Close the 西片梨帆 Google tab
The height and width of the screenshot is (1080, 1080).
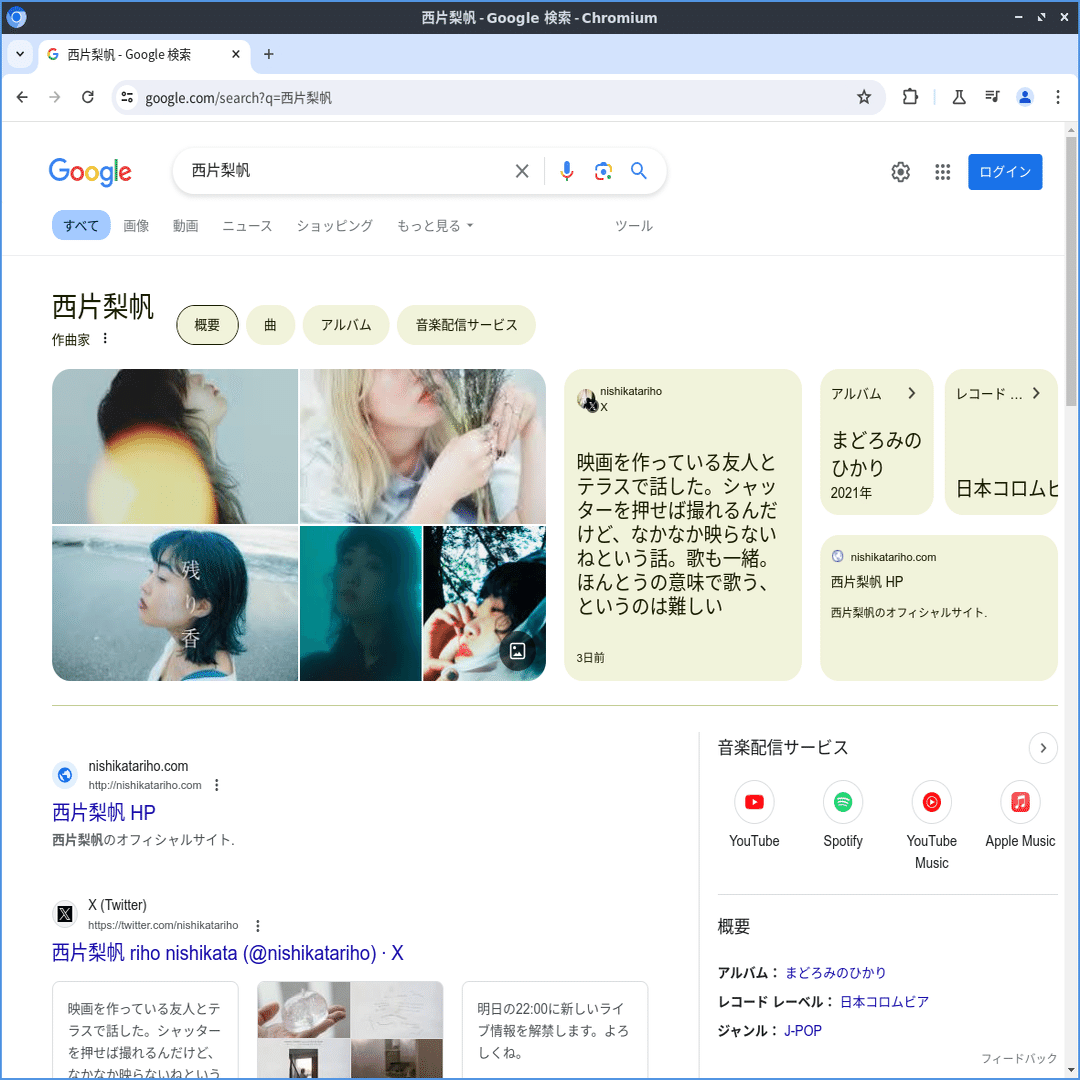pos(236,54)
